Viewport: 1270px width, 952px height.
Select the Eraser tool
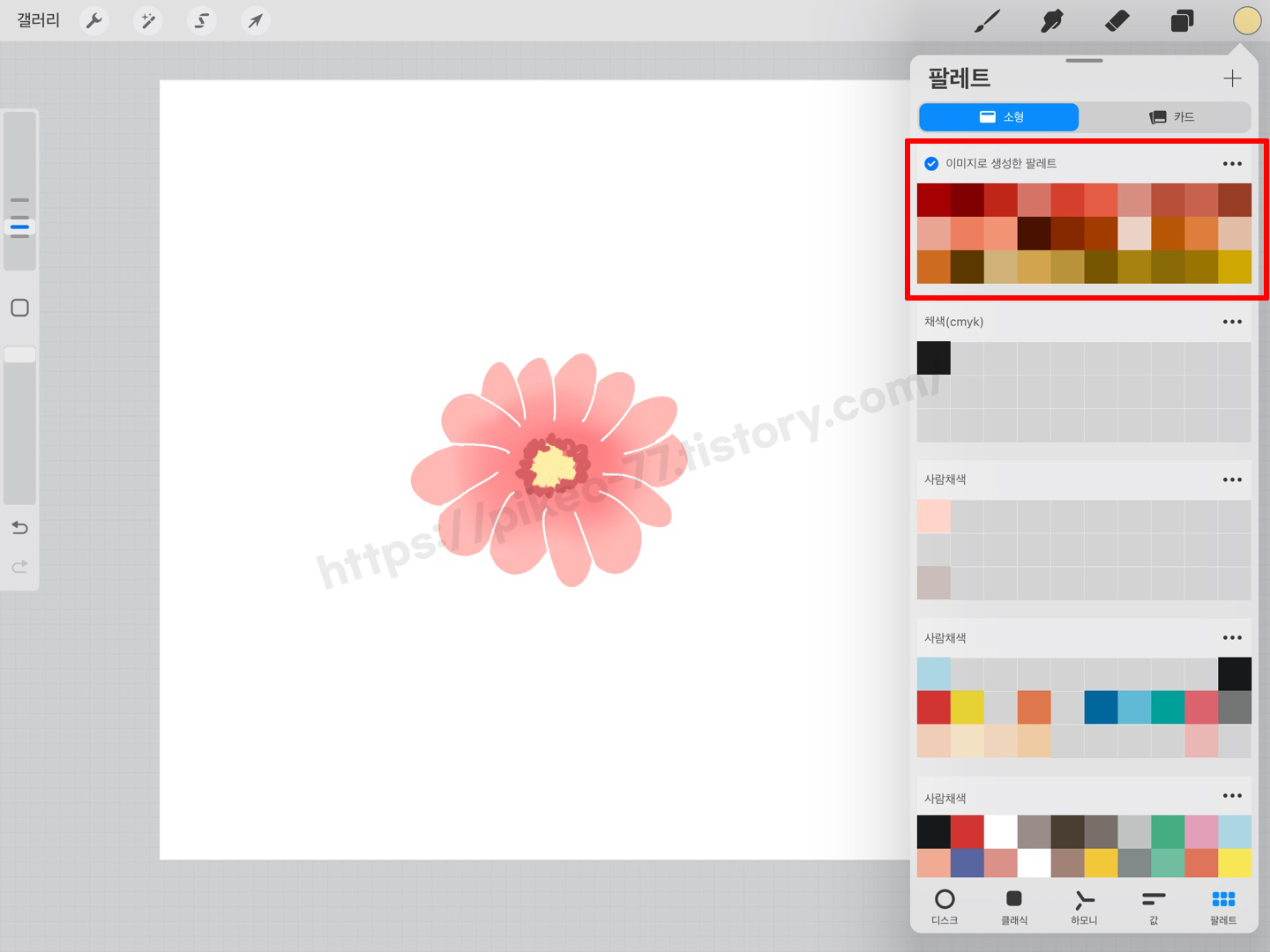(1117, 20)
